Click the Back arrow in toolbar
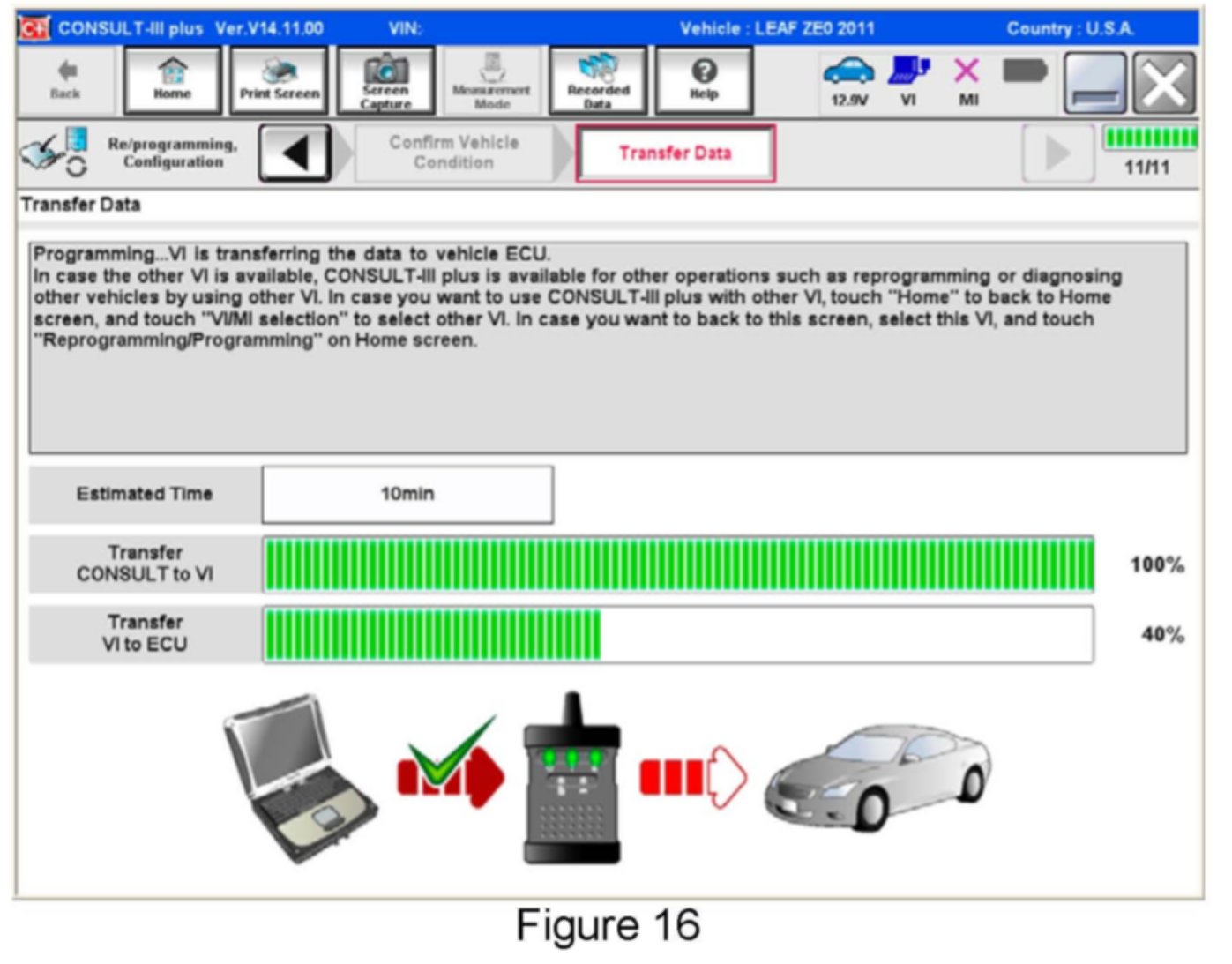The image size is (1232, 964). click(x=65, y=79)
